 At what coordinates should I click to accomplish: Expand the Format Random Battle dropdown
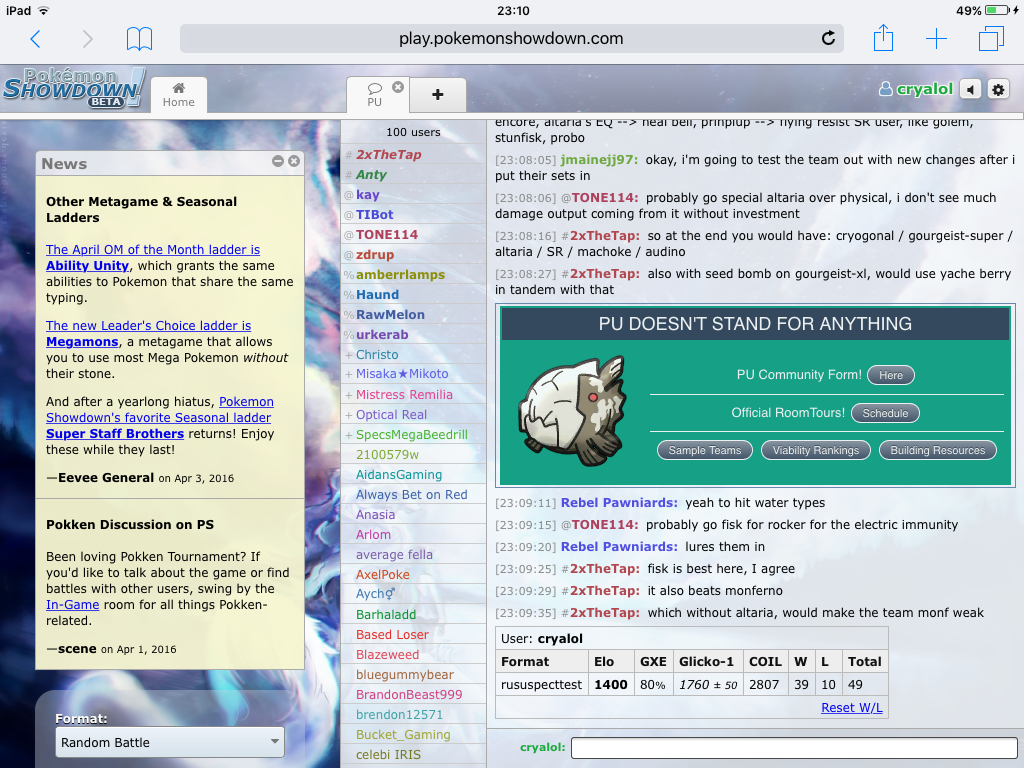(x=170, y=742)
